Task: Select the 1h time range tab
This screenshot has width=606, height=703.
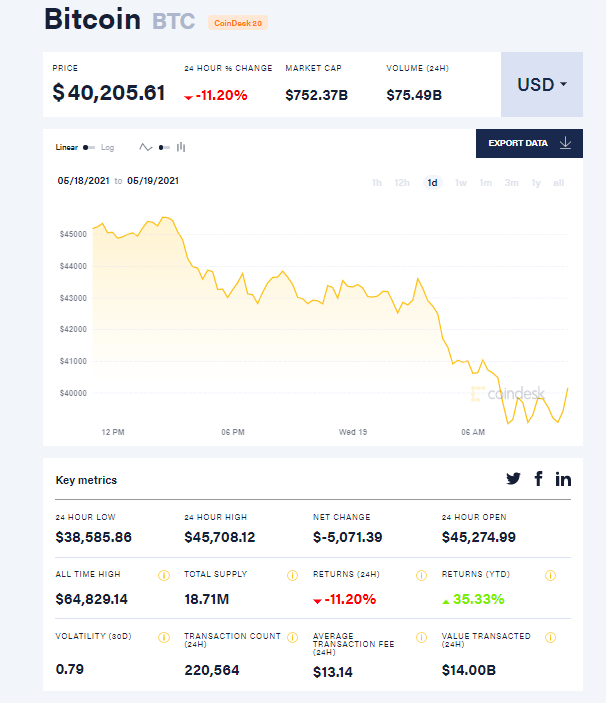Action: (x=377, y=182)
